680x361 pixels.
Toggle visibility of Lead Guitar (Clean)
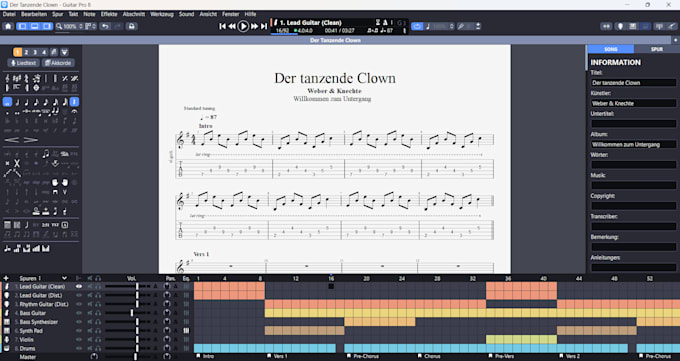tap(79, 286)
